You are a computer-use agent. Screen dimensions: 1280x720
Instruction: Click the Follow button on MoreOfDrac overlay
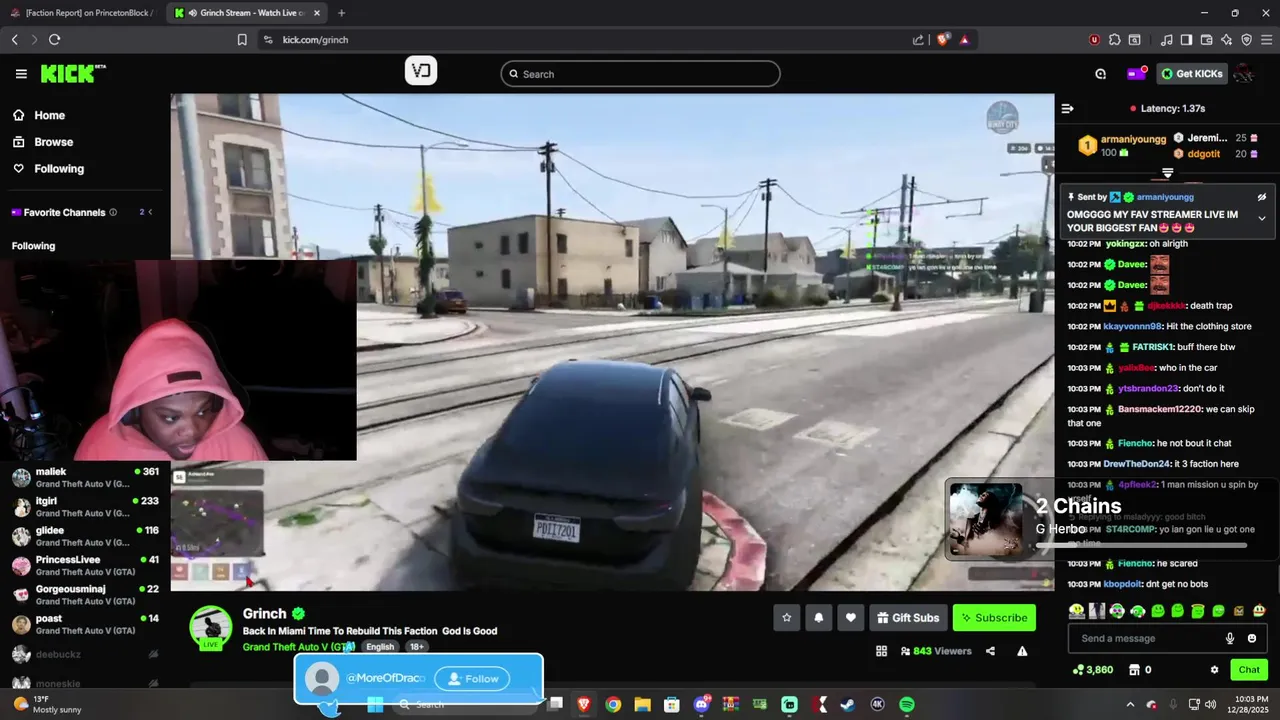click(x=472, y=678)
